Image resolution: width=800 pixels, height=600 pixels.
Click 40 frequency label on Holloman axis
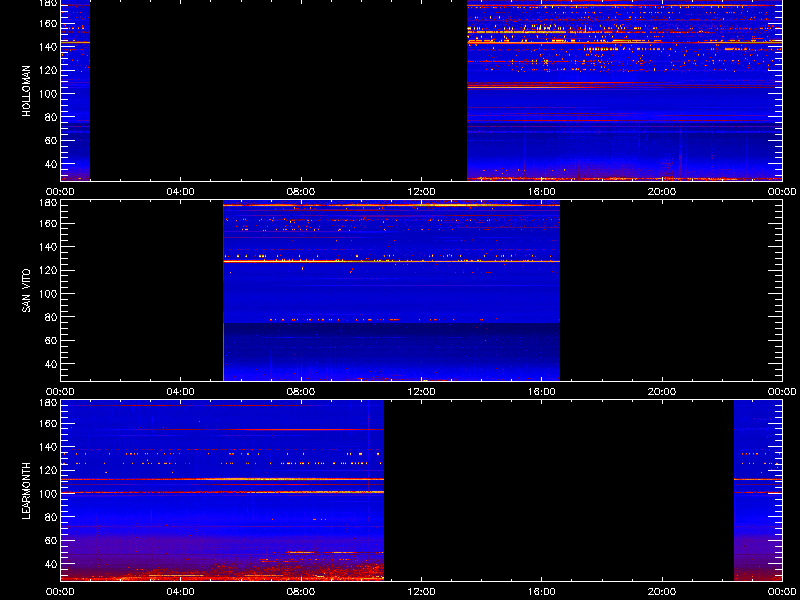pyautogui.click(x=51, y=164)
